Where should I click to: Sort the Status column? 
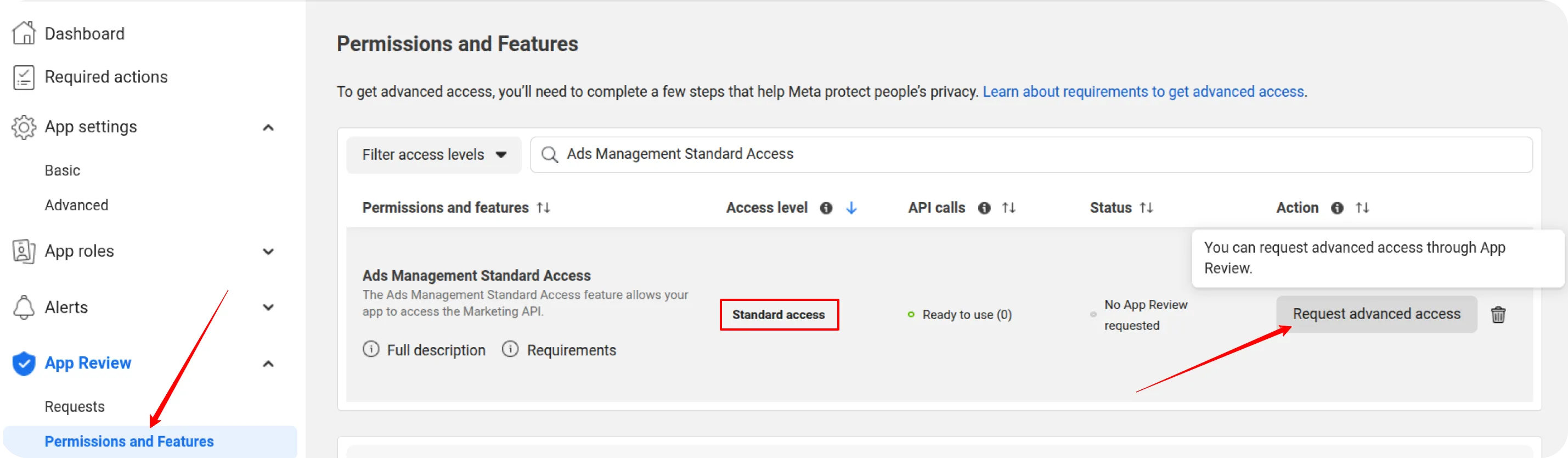coord(1146,208)
